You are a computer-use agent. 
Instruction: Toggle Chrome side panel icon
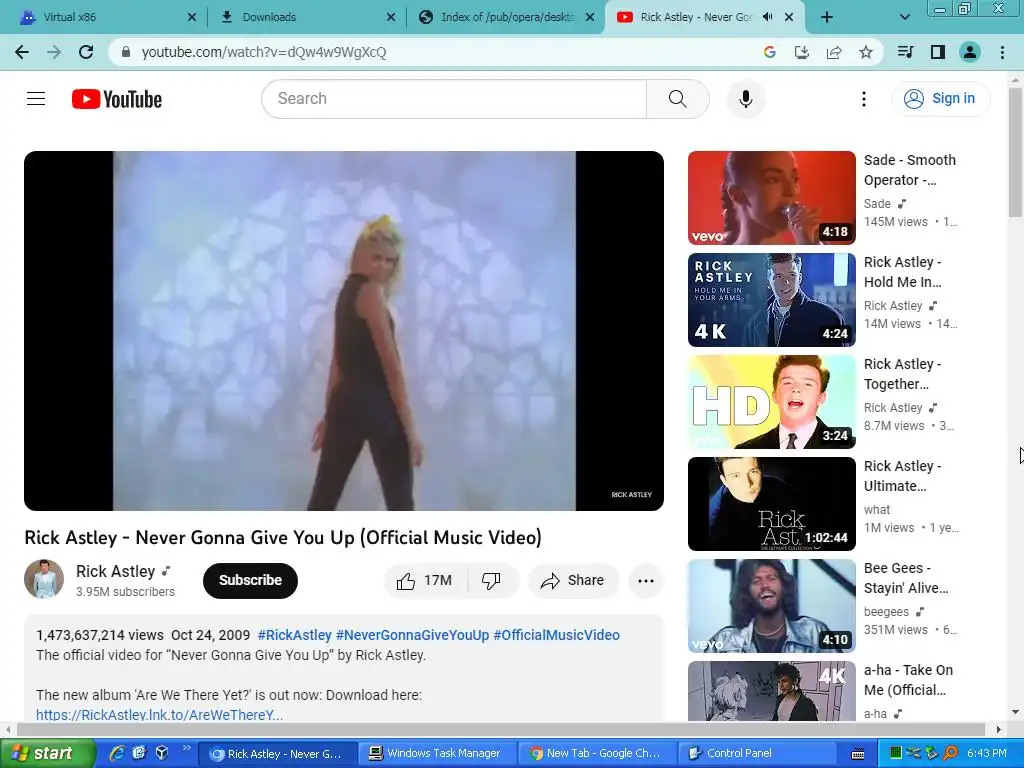(x=937, y=52)
